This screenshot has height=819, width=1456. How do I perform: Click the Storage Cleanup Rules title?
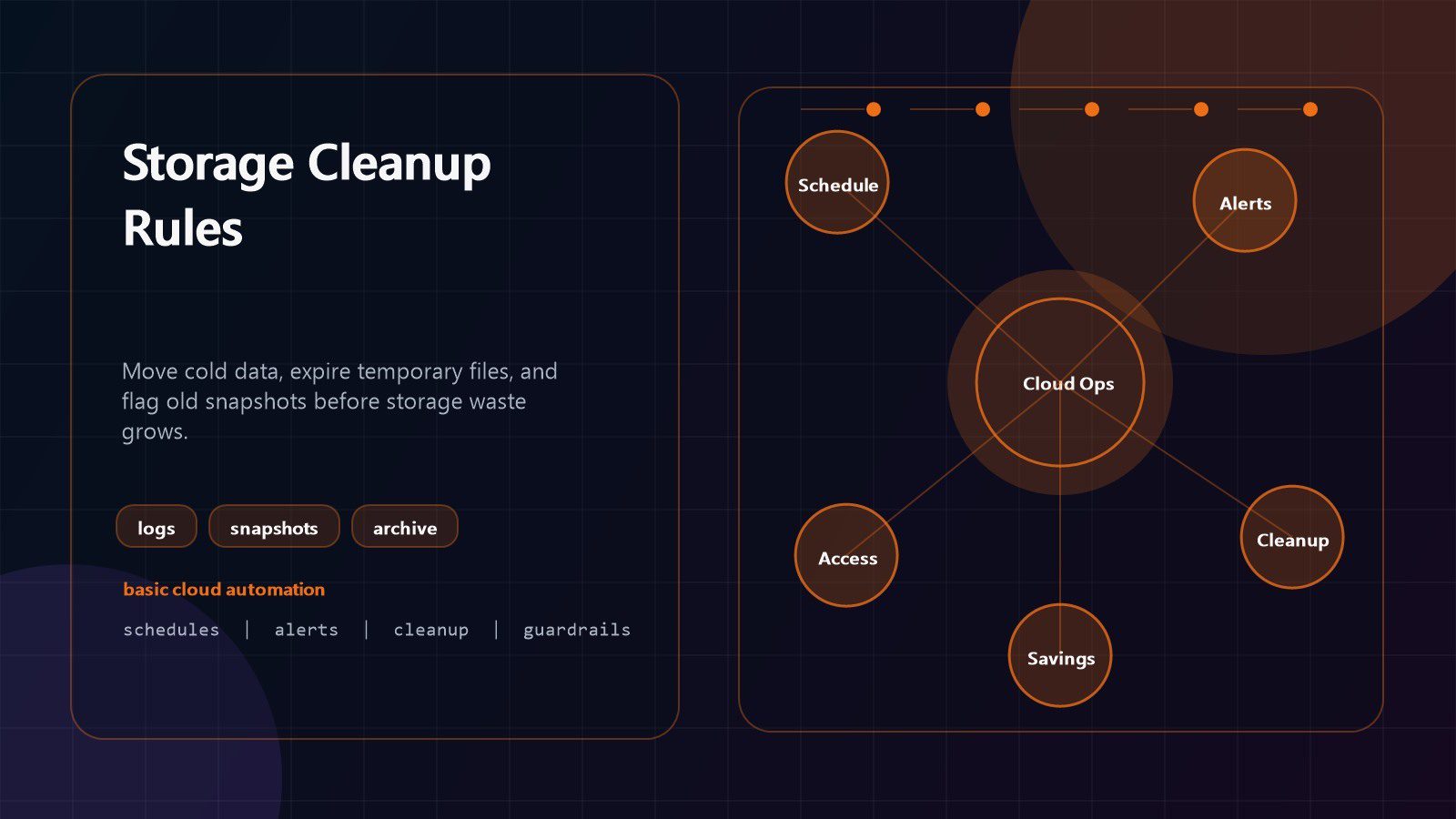point(307,195)
